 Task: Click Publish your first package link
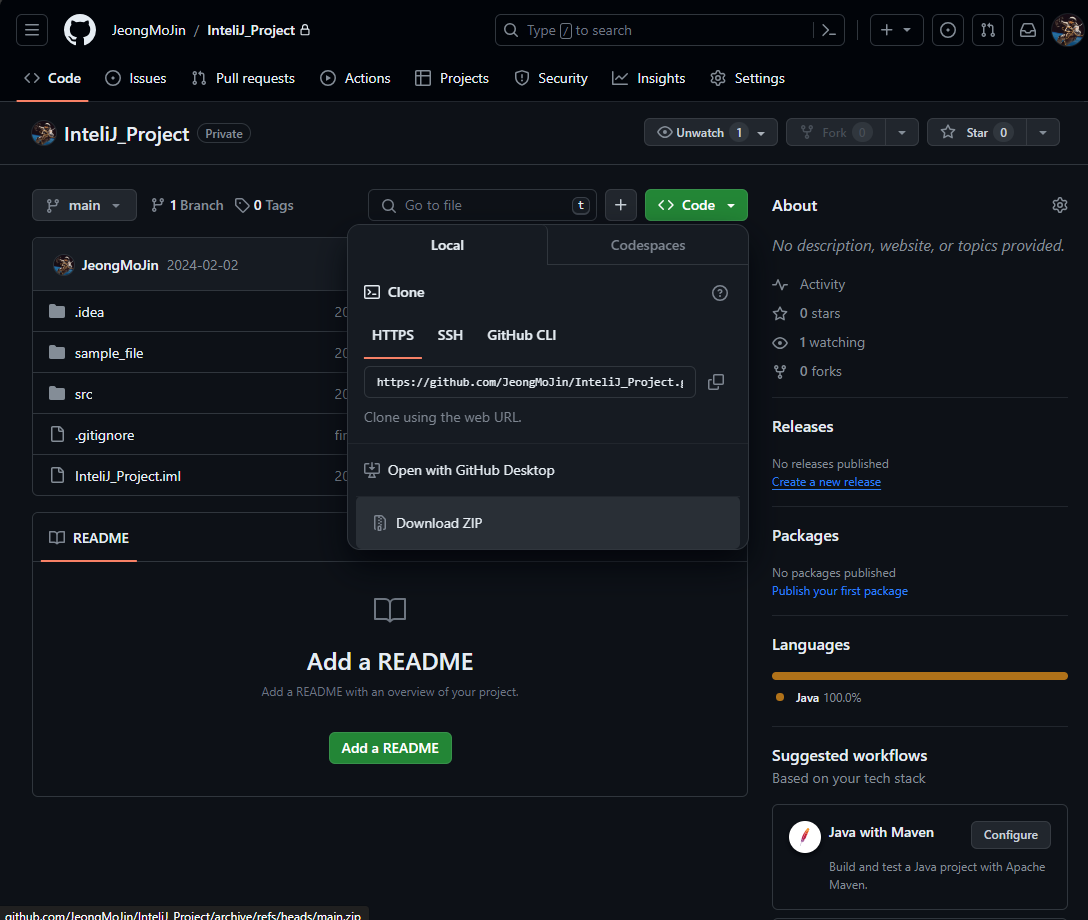tap(840, 590)
